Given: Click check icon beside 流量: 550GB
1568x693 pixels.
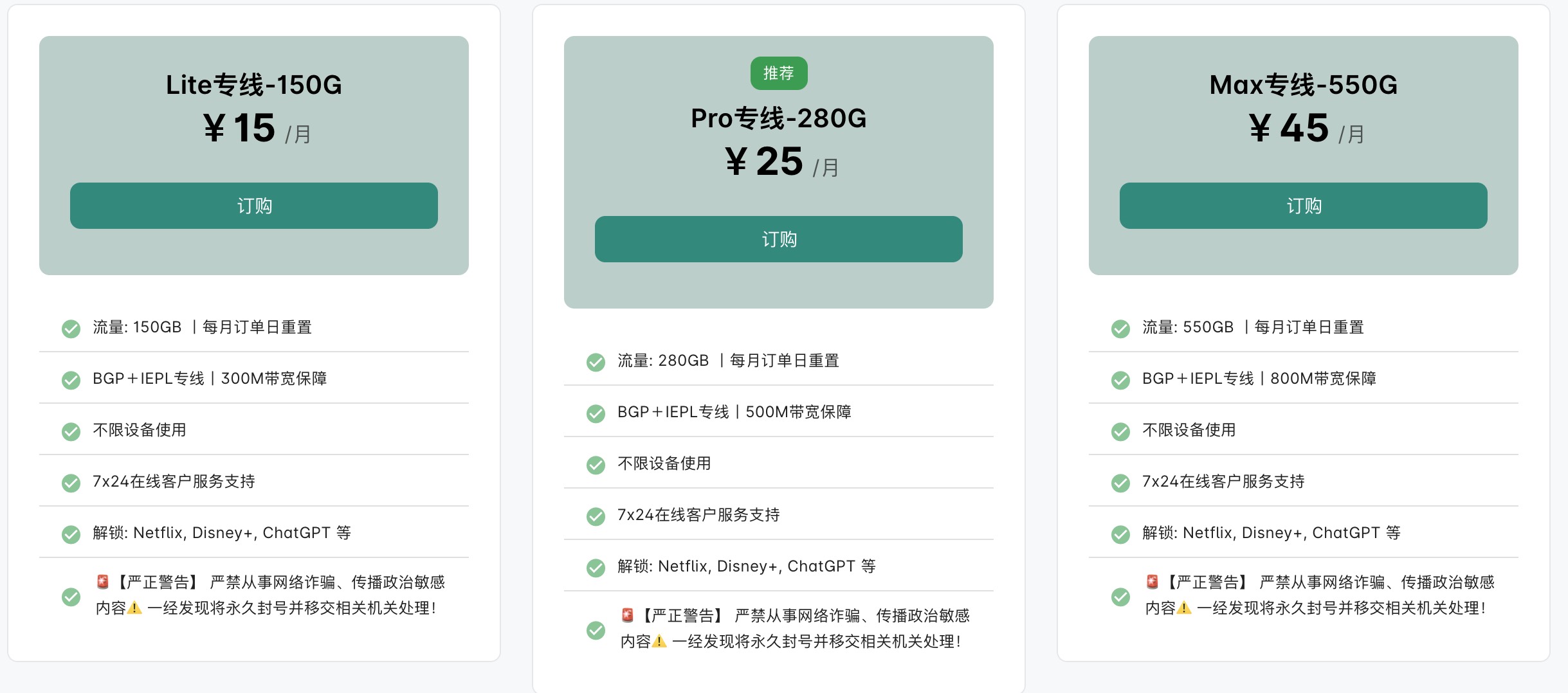Looking at the screenshot, I should 1120,328.
